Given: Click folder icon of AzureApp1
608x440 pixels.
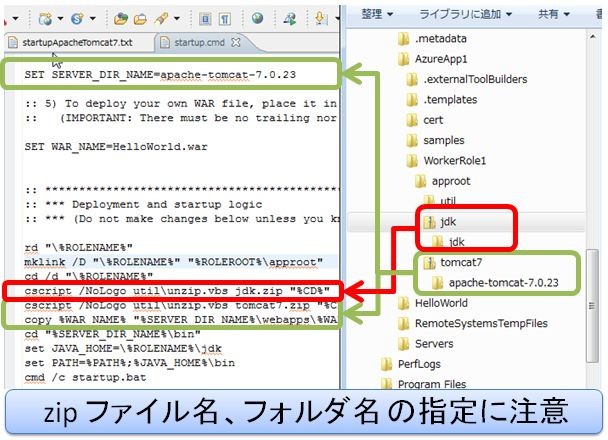Looking at the screenshot, I should click(404, 59).
